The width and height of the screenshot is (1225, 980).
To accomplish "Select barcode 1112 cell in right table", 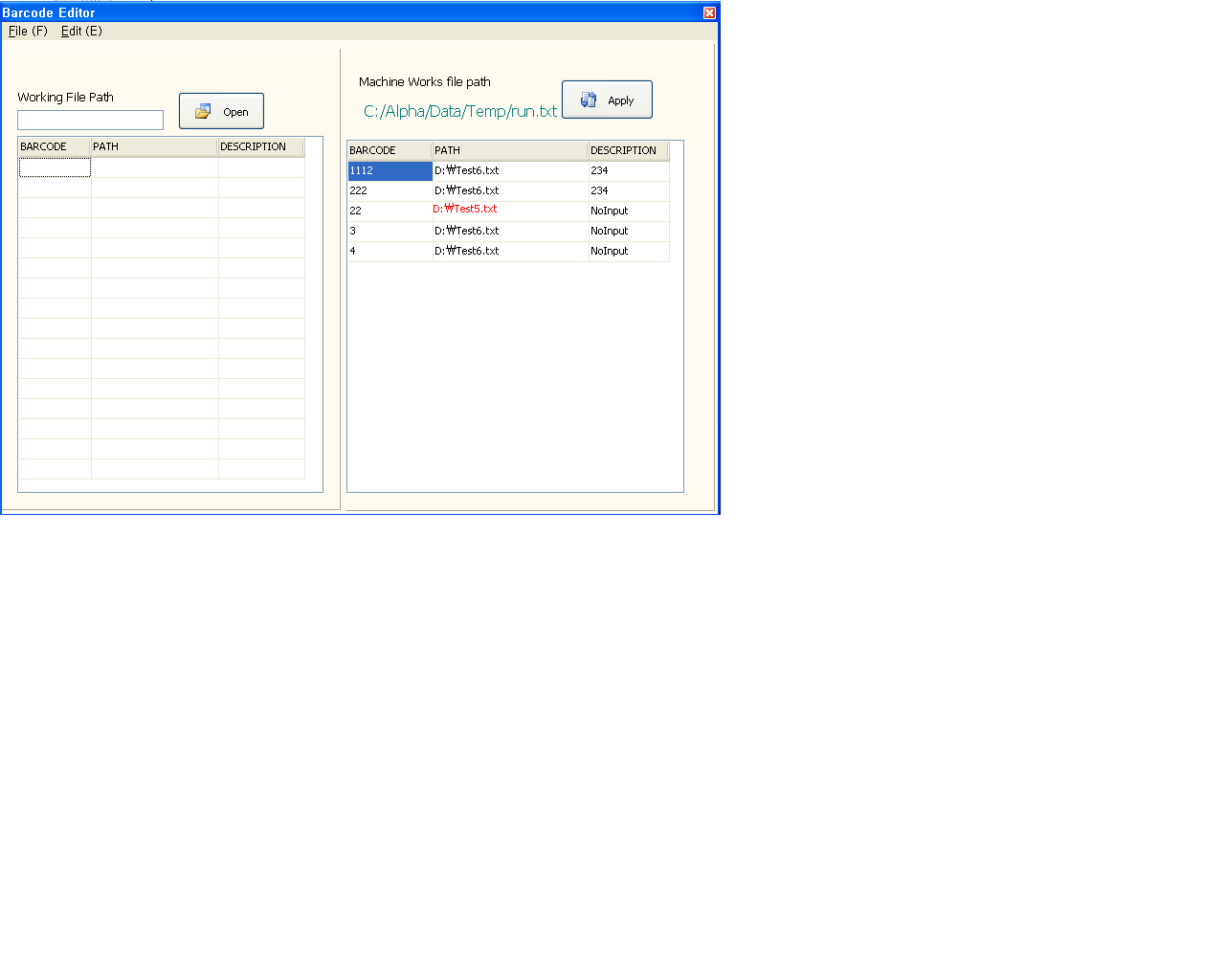I will (x=390, y=170).
